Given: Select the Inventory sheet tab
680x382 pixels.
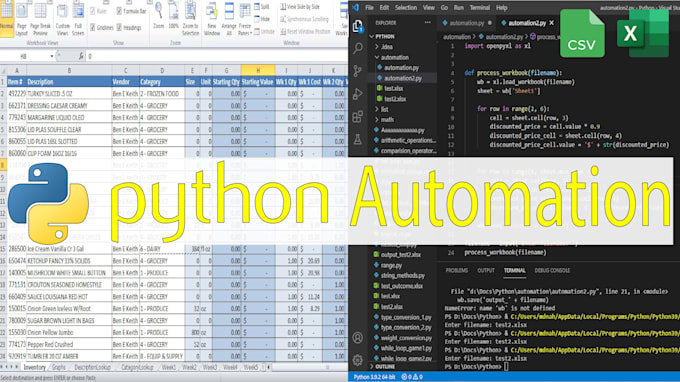Looking at the screenshot, I should point(34,367).
